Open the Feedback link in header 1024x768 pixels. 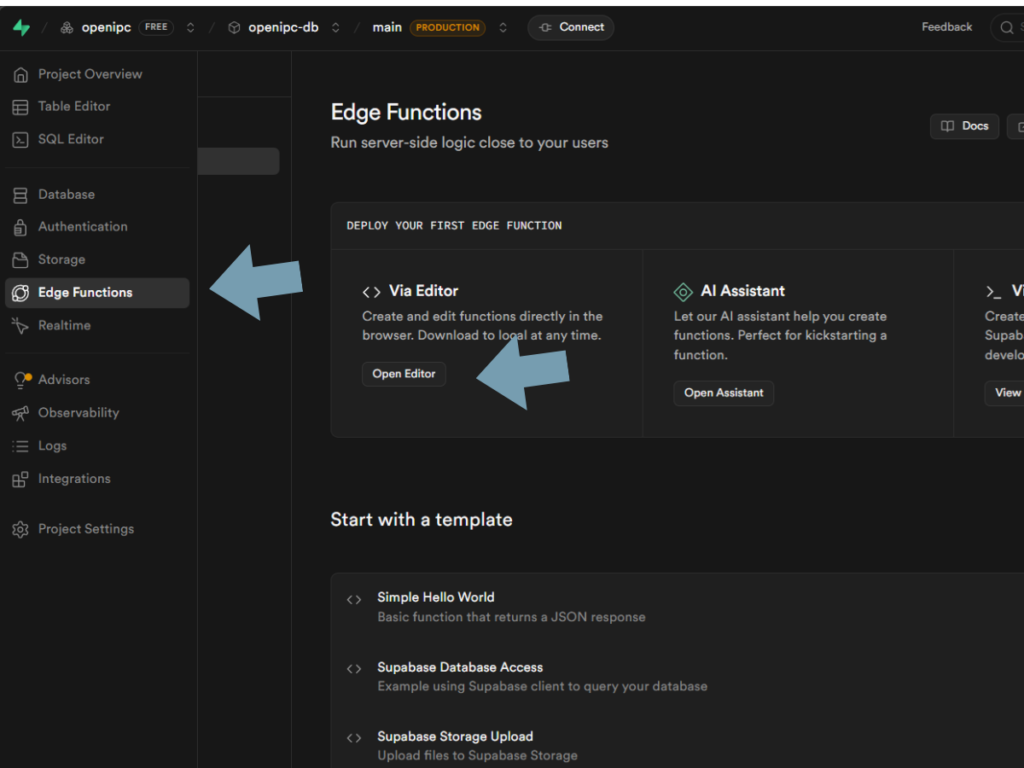click(x=946, y=27)
